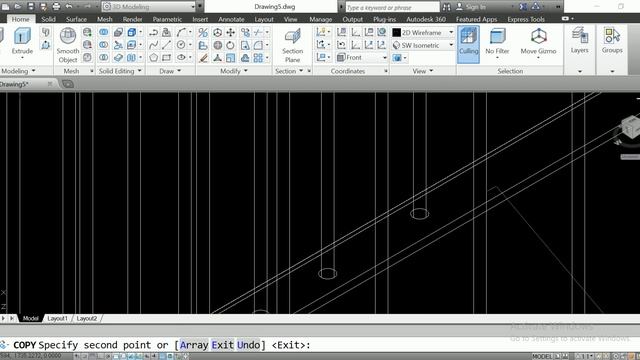The image size is (640, 360).
Task: Select the Rotate modify tool
Action: [x=231, y=45]
